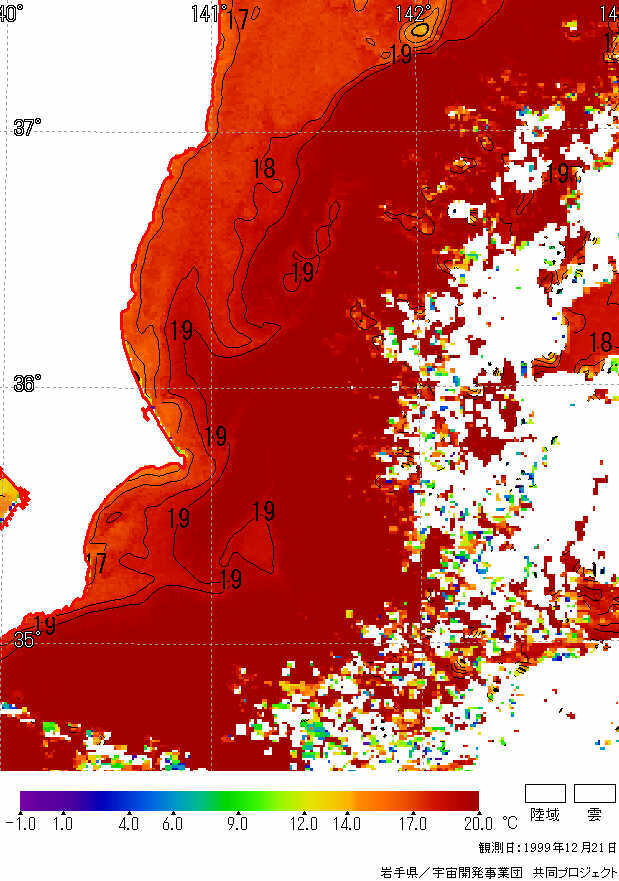Select the 20.0 tick label on the color scale

coord(479,824)
